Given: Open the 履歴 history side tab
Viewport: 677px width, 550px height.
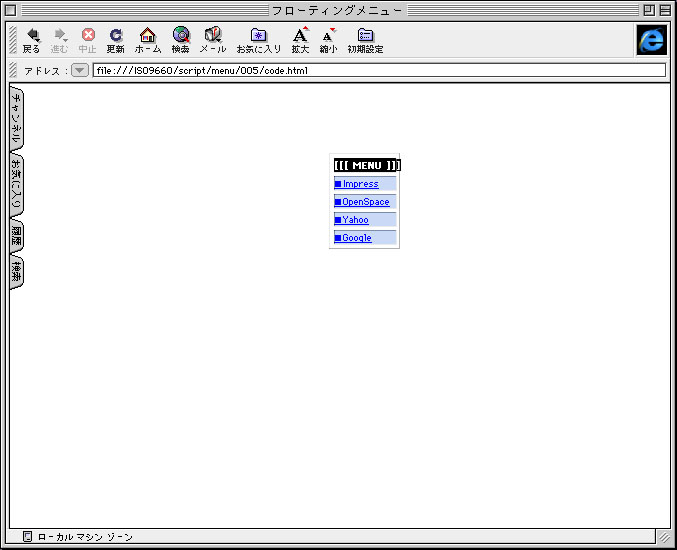Looking at the screenshot, I should (16, 236).
